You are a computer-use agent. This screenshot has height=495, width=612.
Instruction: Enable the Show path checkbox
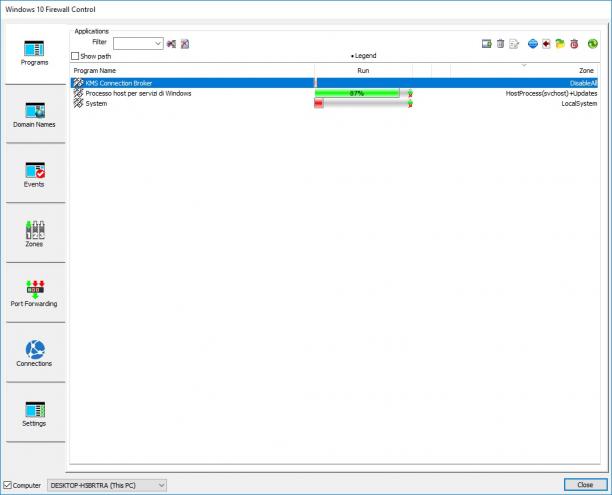click(x=75, y=56)
